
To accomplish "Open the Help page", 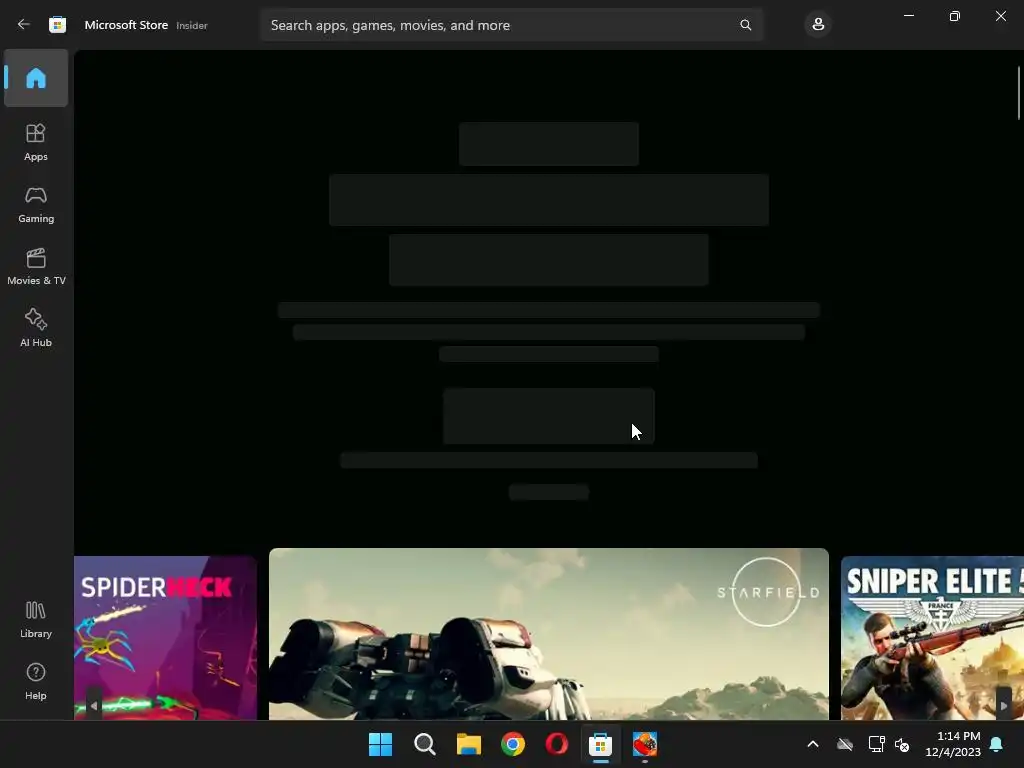I will 36,682.
